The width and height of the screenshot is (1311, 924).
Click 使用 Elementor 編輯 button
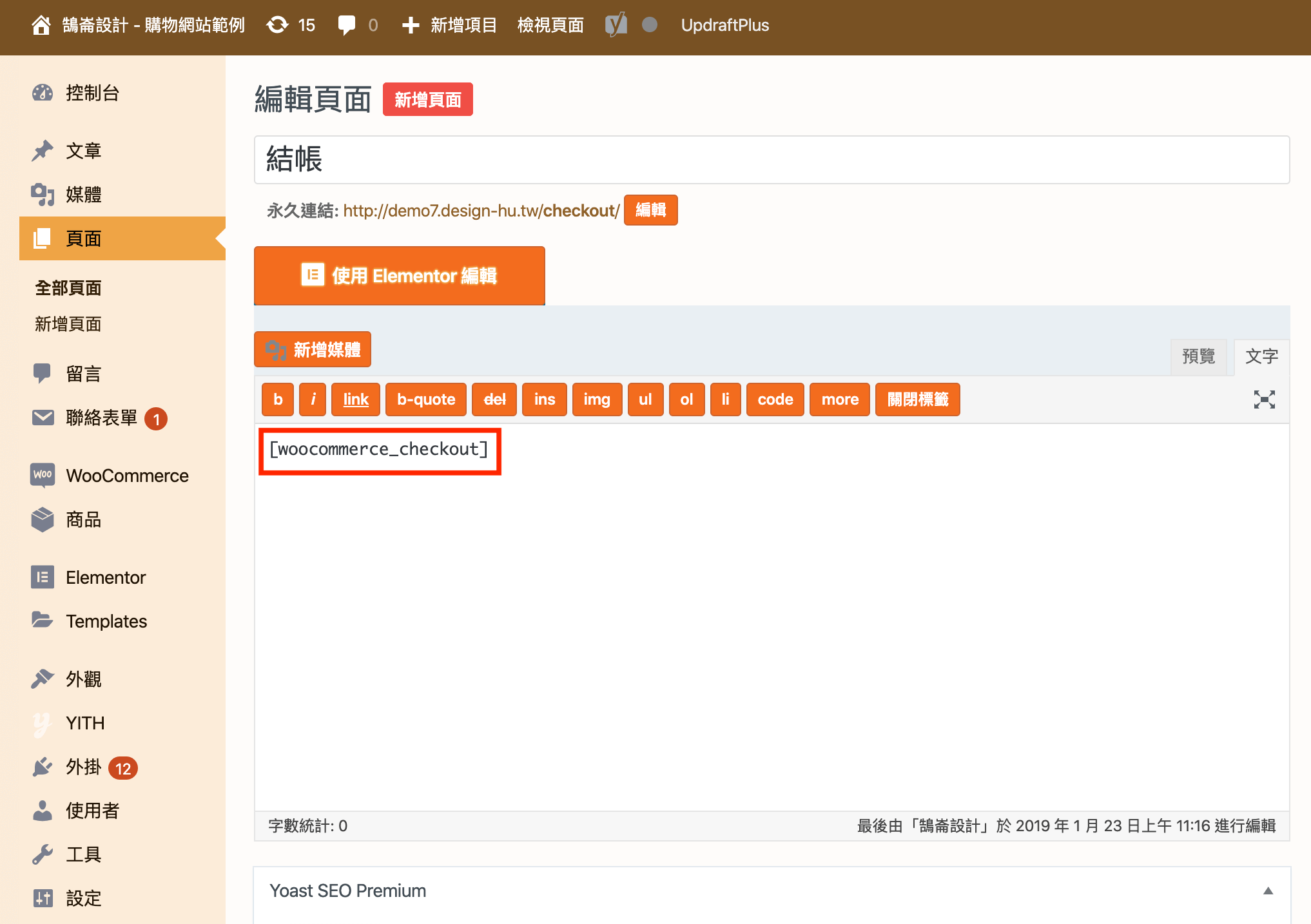(x=399, y=277)
